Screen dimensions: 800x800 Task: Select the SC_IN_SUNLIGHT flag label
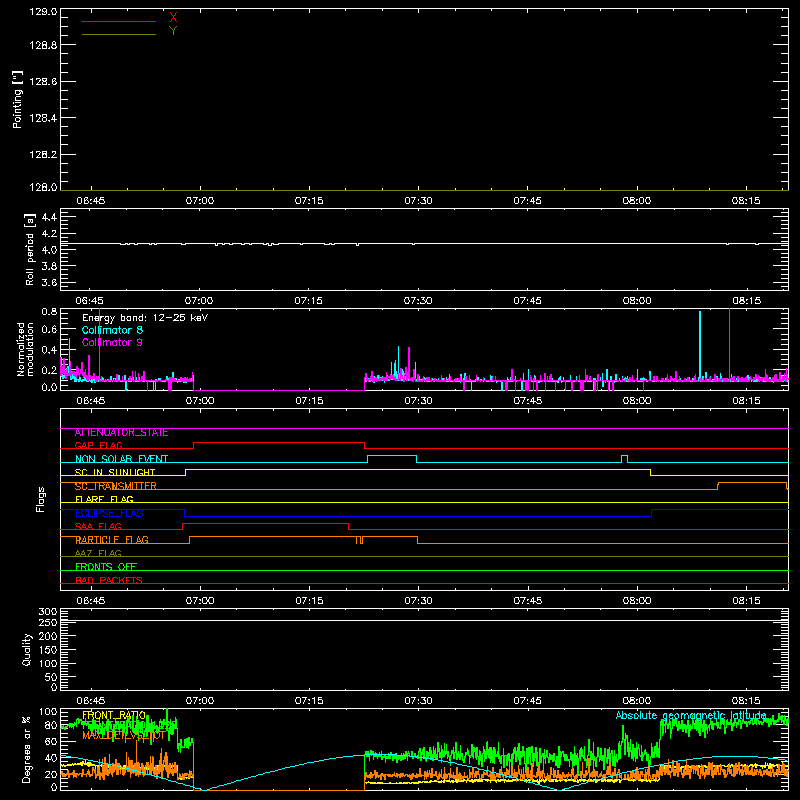(115, 472)
